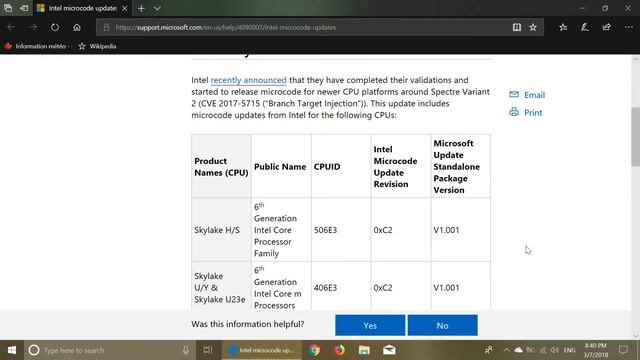
Task: Click the address bar URL
Action: (x=226, y=27)
